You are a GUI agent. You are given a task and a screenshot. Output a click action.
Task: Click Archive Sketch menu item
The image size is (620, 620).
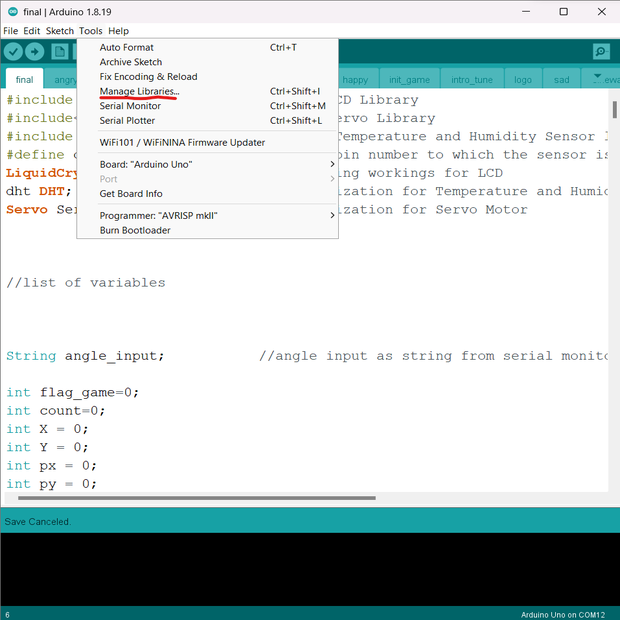[130, 62]
